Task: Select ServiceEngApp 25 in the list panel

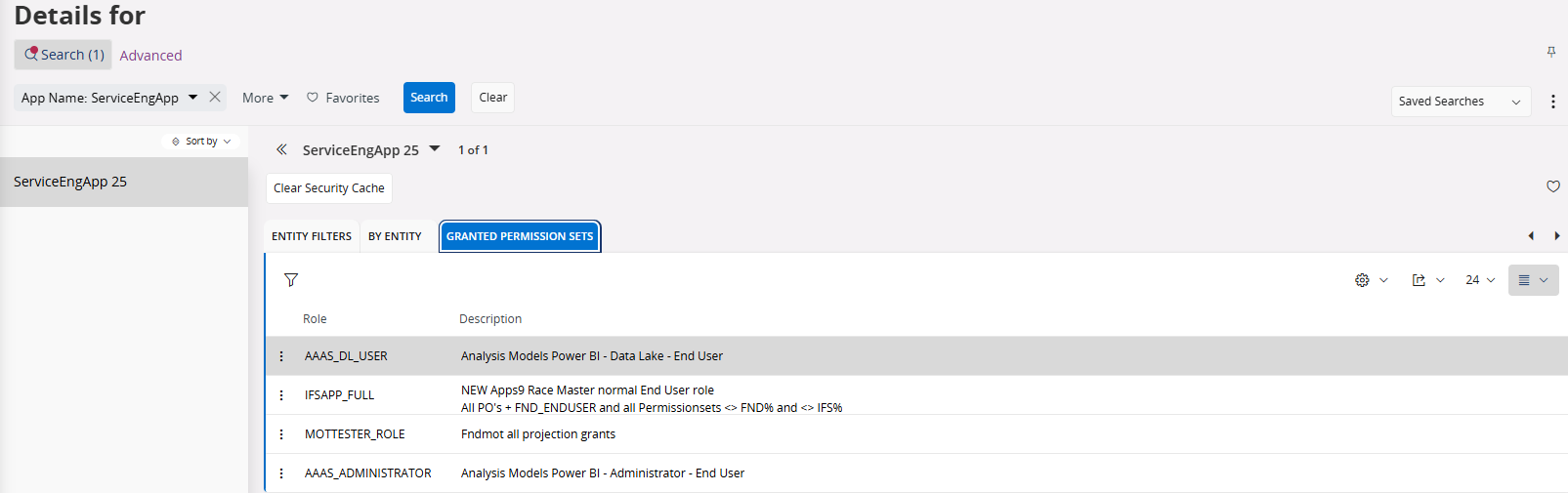Action: [x=124, y=182]
